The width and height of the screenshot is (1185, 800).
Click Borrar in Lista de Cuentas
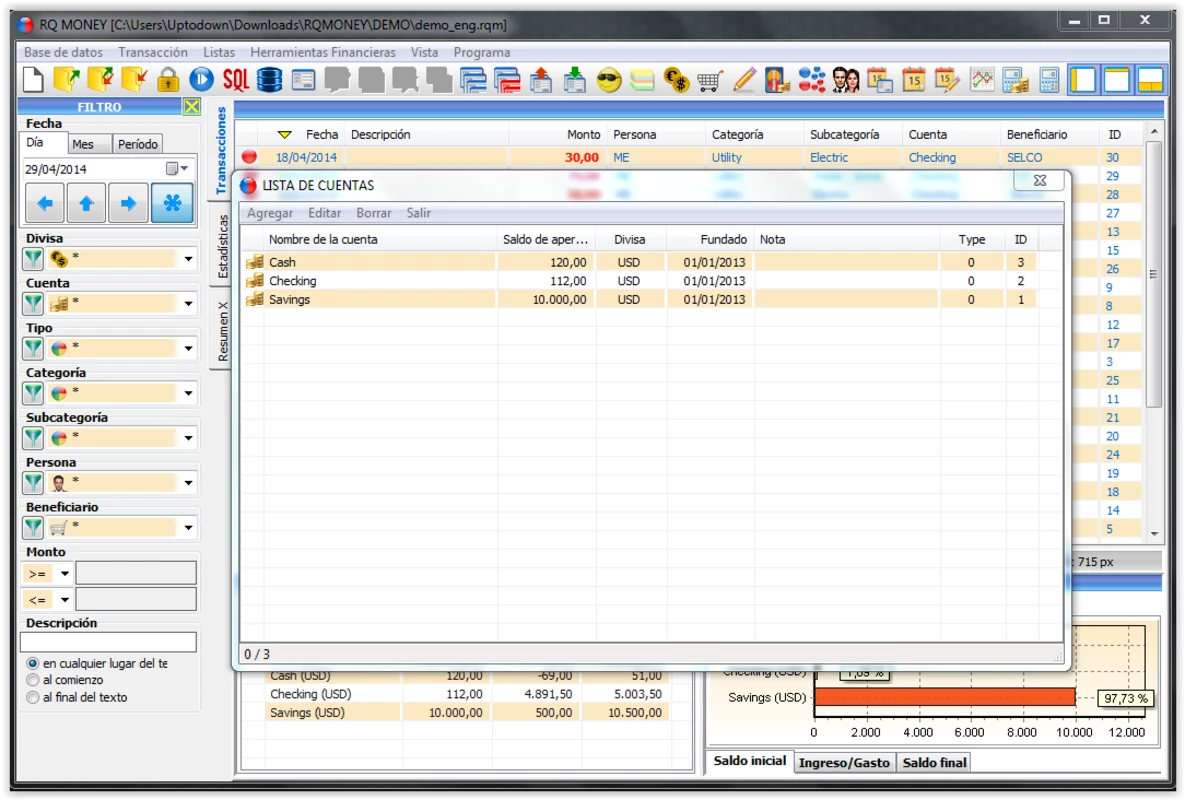pyautogui.click(x=373, y=213)
